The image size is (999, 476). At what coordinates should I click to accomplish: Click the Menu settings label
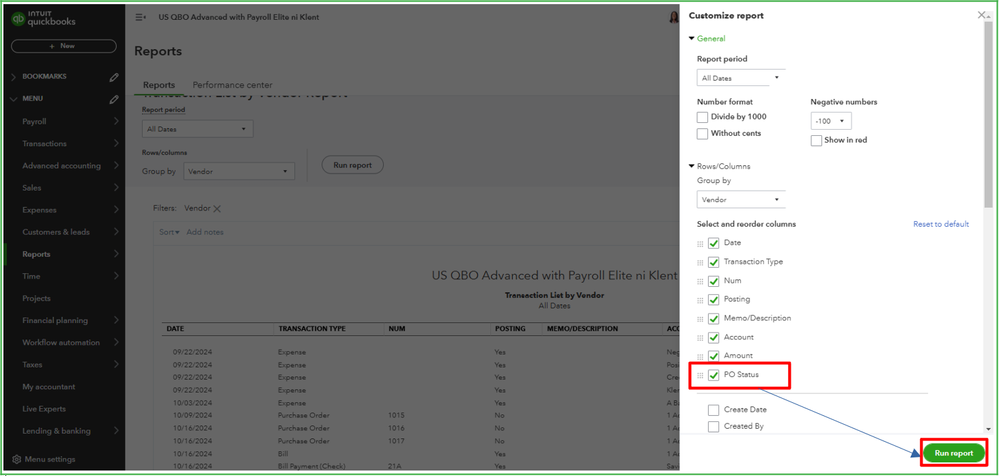50,459
